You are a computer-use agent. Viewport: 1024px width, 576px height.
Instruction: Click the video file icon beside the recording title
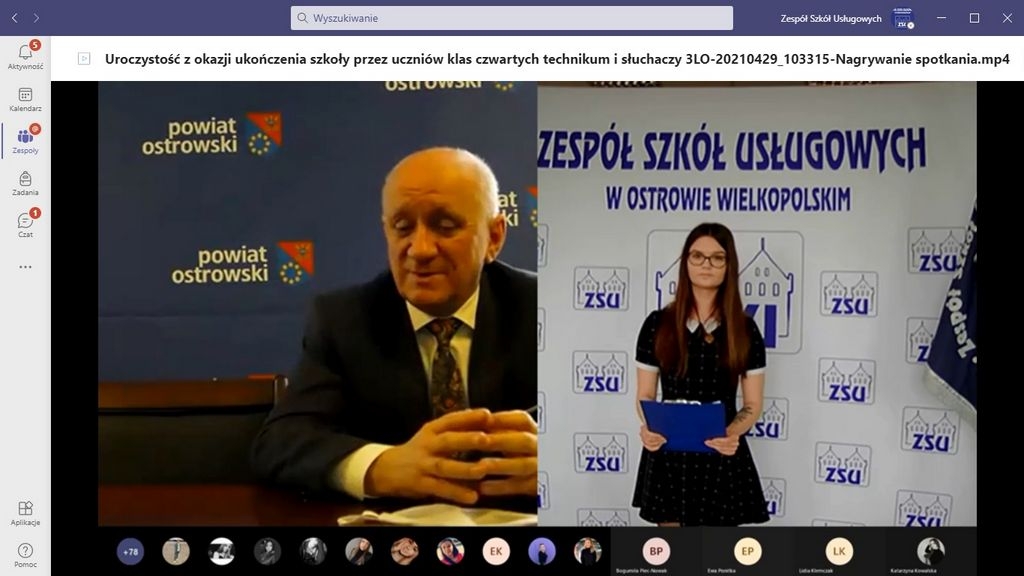(x=84, y=59)
